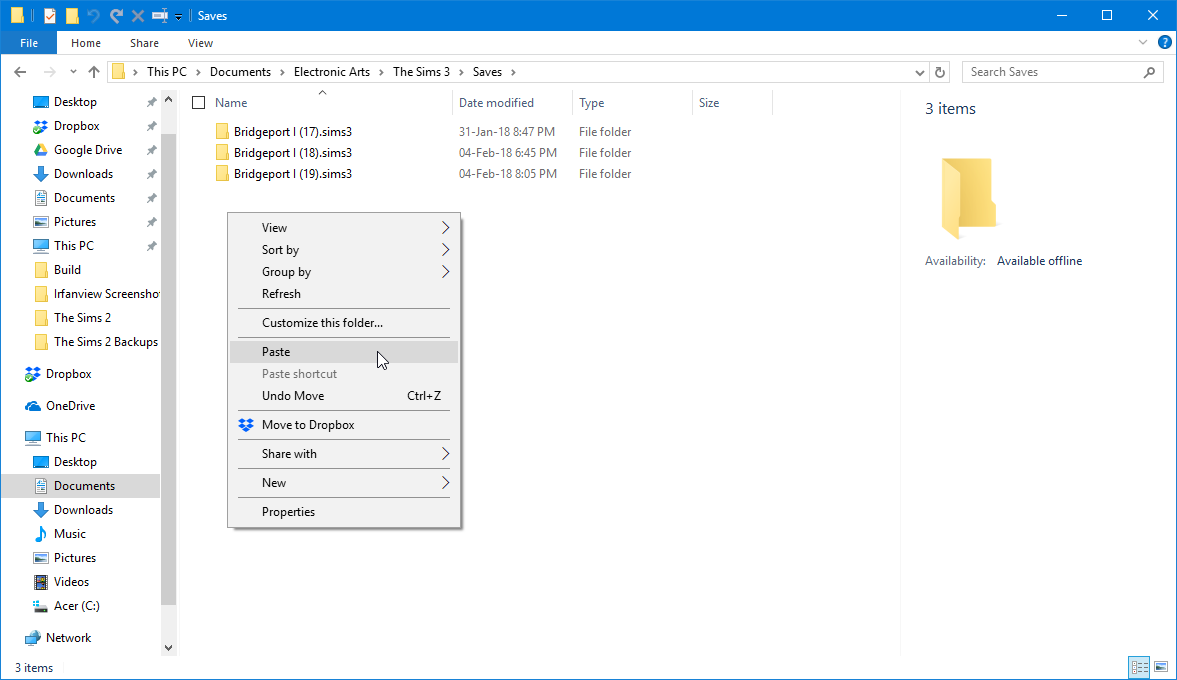
Task: Refresh the Saves folder from address bar
Action: [x=940, y=72]
